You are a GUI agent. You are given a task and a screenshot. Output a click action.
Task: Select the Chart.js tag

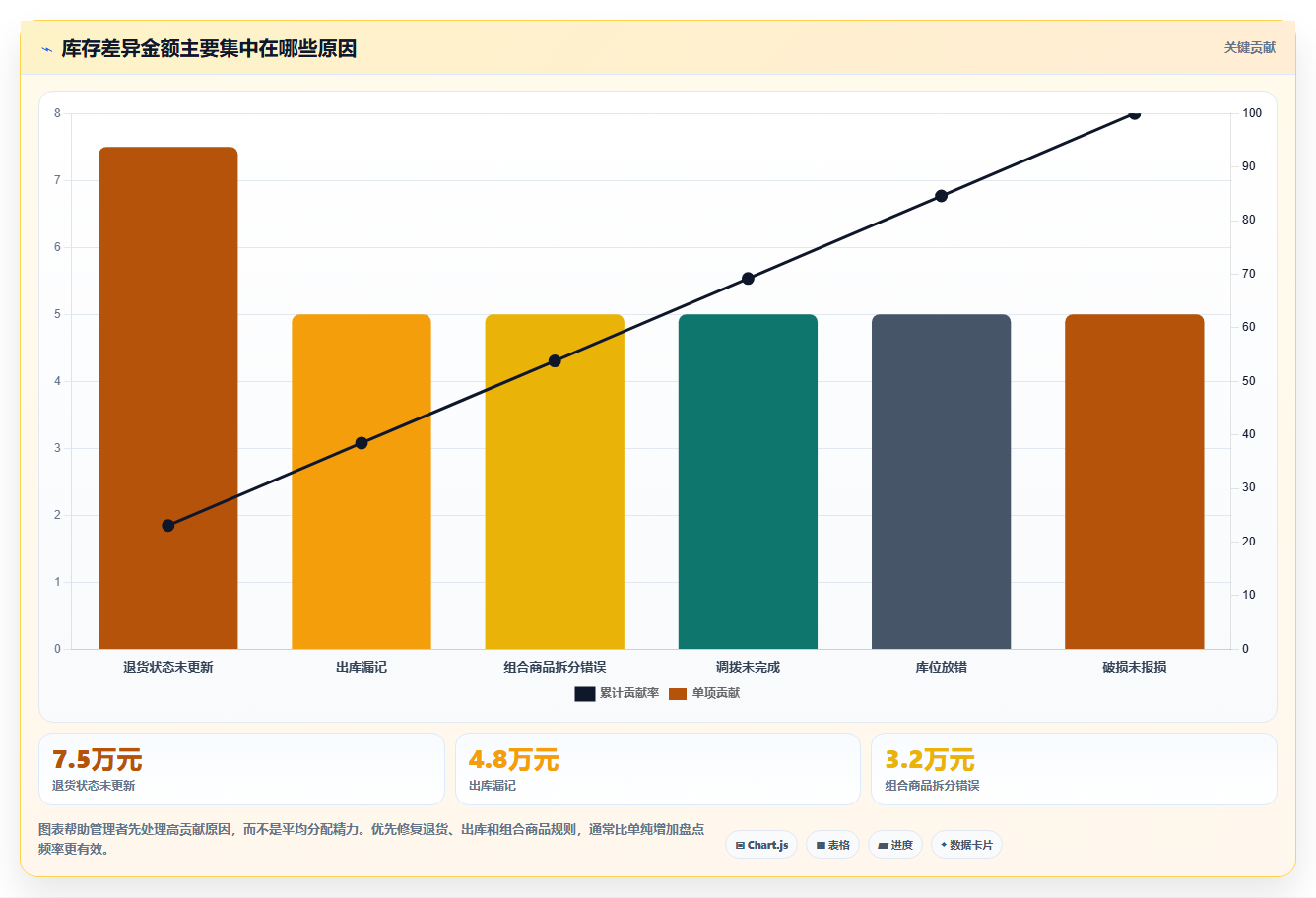(761, 845)
